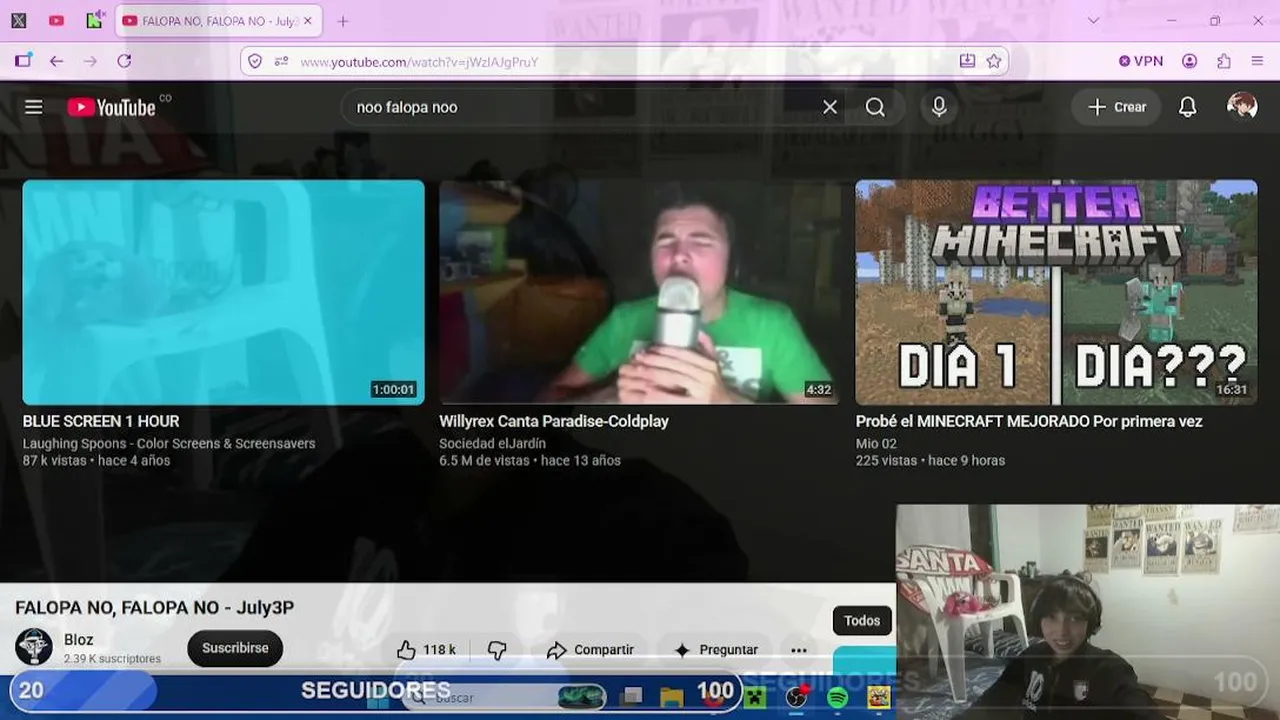
Task: Select the Todos filter chip
Action: coord(862,621)
